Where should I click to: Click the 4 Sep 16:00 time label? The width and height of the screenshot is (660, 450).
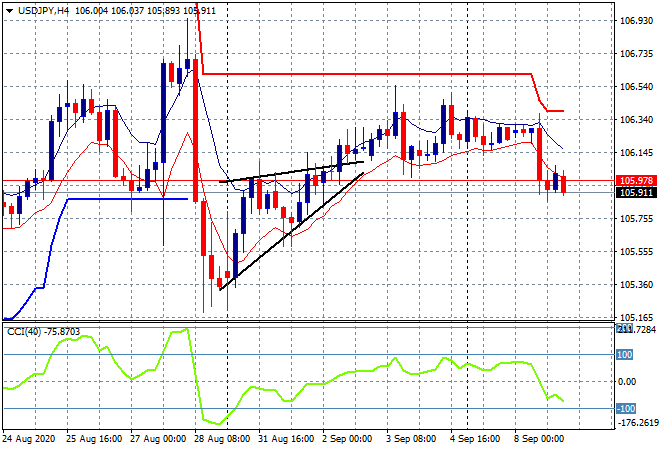[475, 439]
